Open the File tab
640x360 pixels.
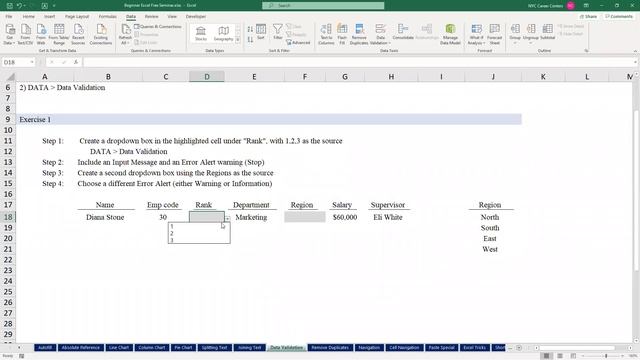9,17
